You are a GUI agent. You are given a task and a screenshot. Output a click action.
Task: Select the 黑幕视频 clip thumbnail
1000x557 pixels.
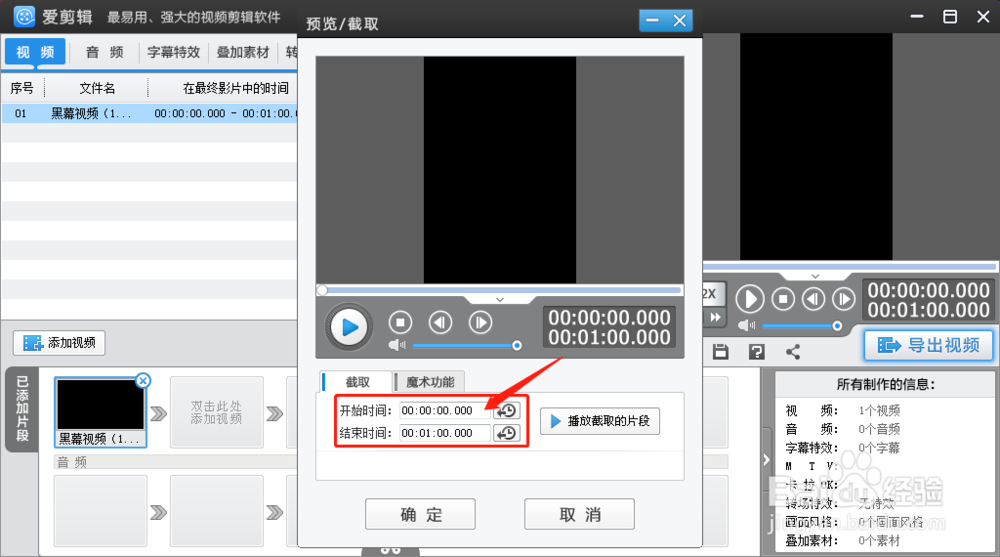point(100,412)
